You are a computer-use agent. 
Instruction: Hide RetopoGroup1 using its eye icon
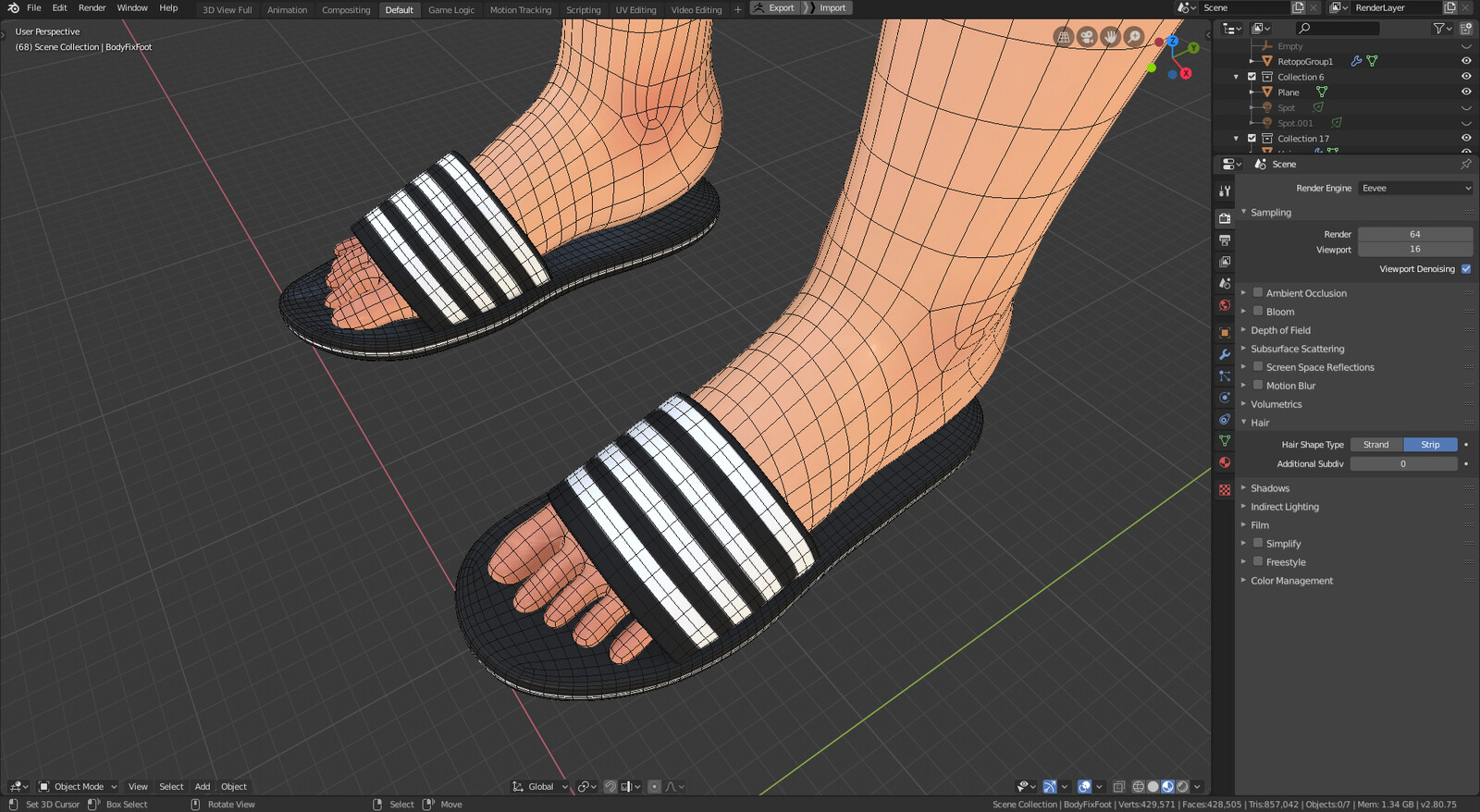1466,61
